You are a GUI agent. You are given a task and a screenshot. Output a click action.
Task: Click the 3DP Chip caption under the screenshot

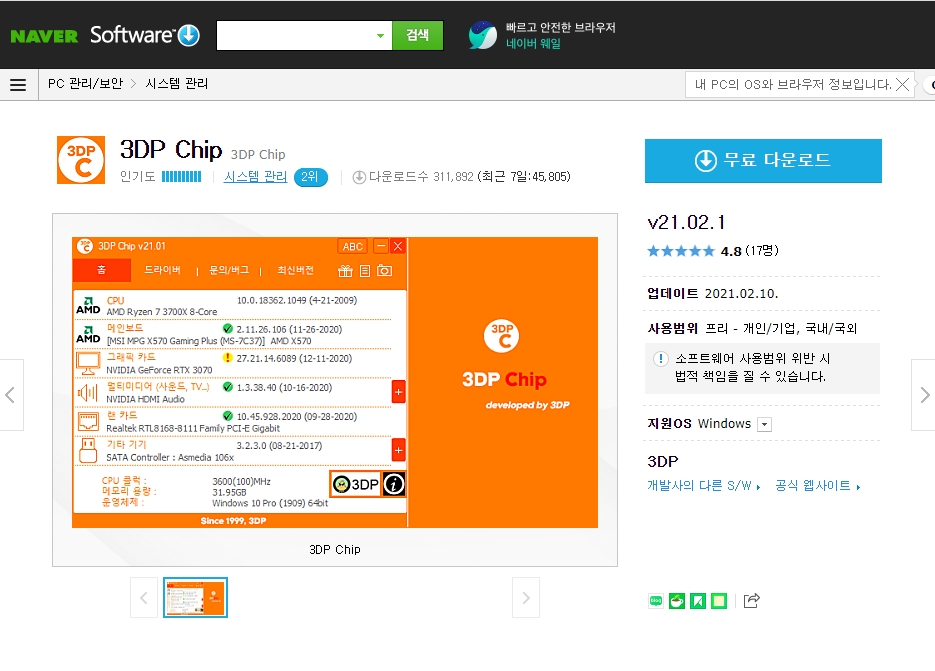point(335,549)
